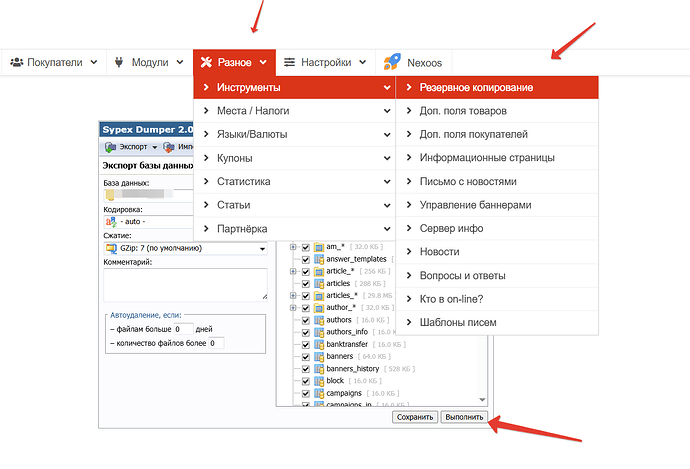The width and height of the screenshot is (690, 469).
Task: Click the authors table icon
Action: tap(319, 320)
